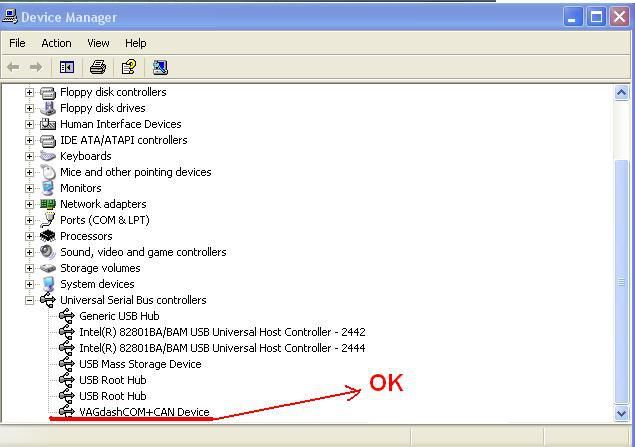Click the Keyboards category icon
The image size is (635, 447).
point(48,156)
